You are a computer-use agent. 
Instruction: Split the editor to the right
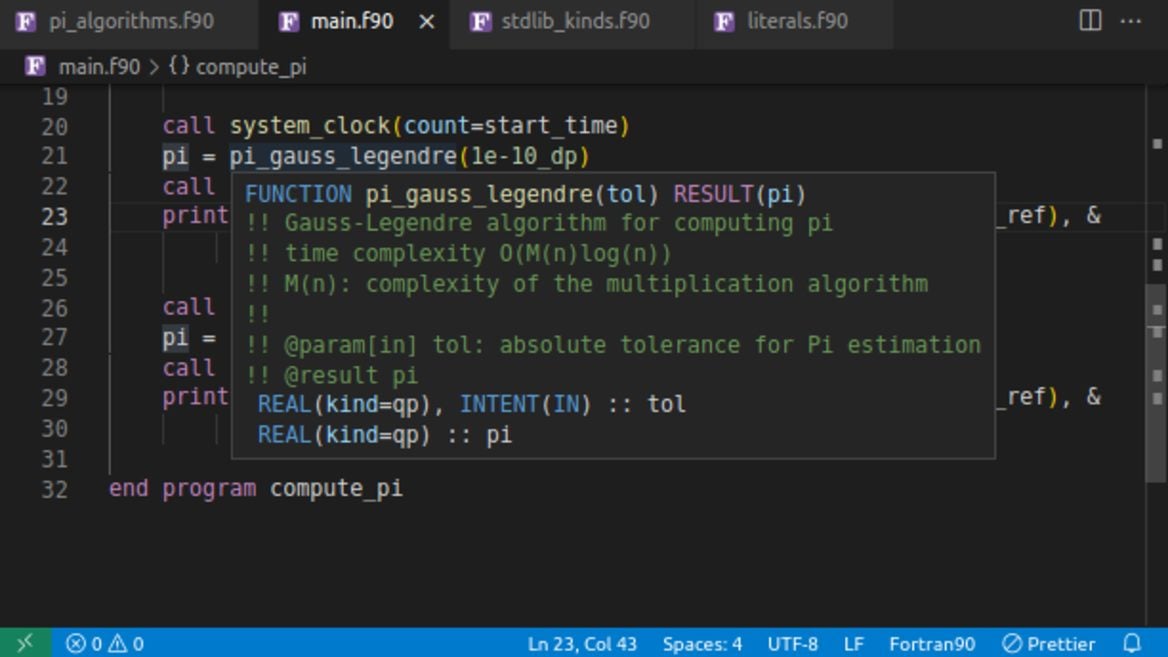[1090, 21]
